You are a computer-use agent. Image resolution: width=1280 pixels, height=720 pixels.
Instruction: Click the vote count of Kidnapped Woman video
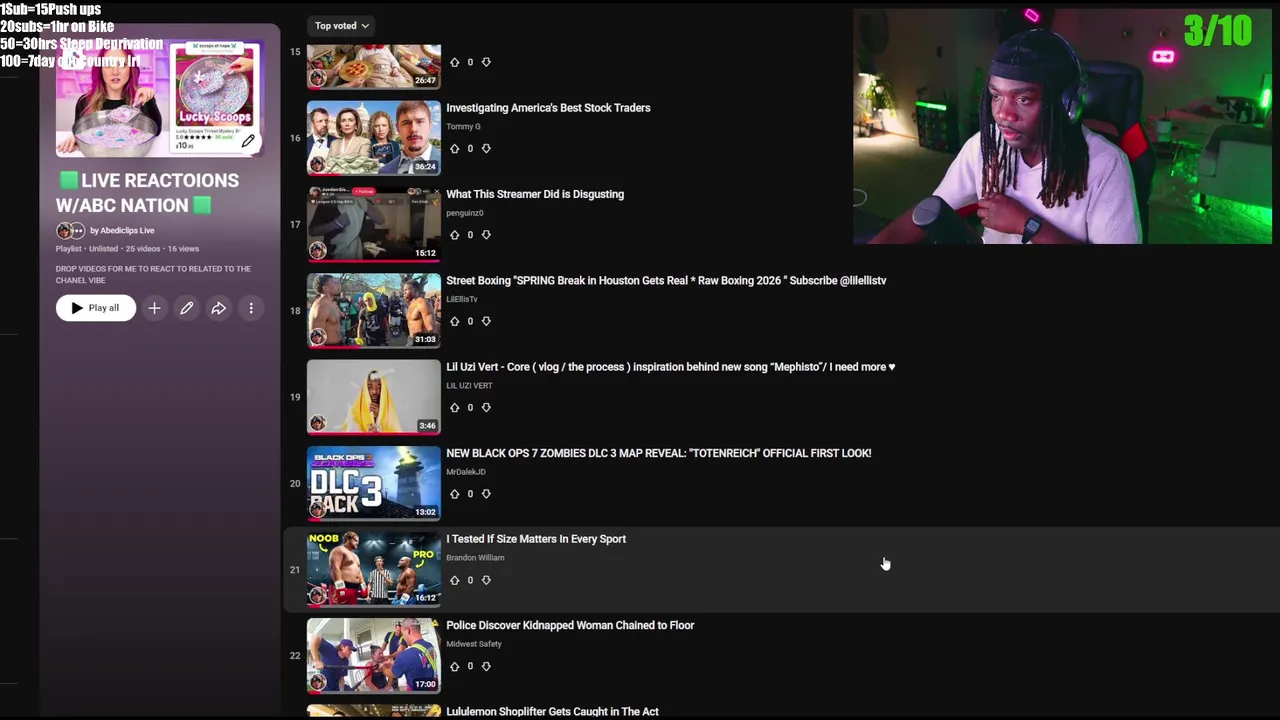tap(470, 666)
